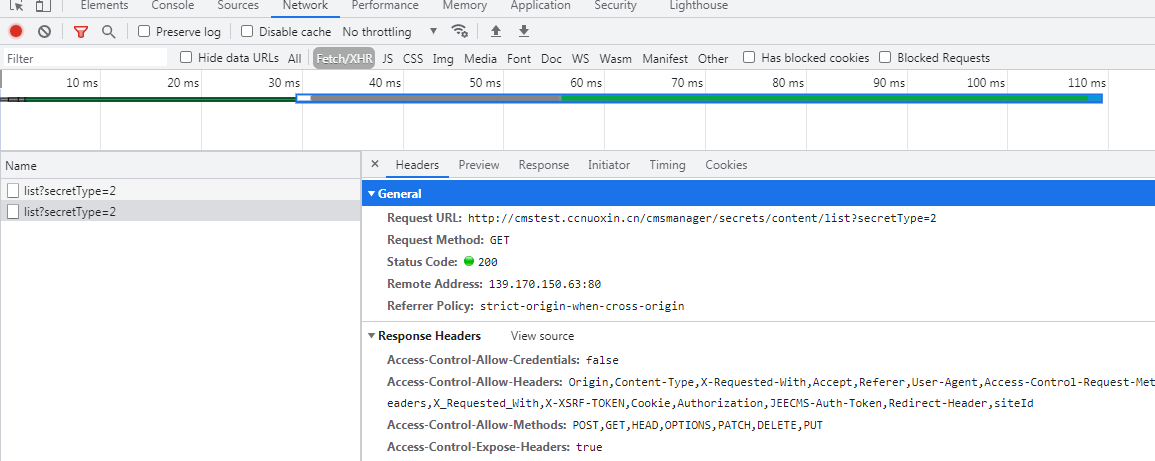
Task: Enable the Preserve log checkbox
Action: (x=145, y=32)
